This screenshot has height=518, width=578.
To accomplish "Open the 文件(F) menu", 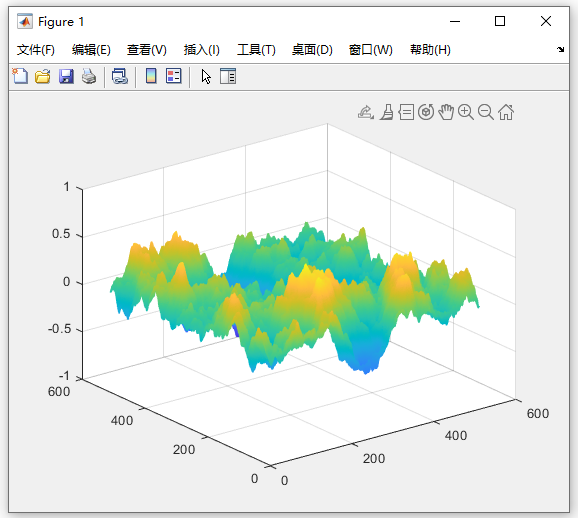I will pyautogui.click(x=36, y=50).
